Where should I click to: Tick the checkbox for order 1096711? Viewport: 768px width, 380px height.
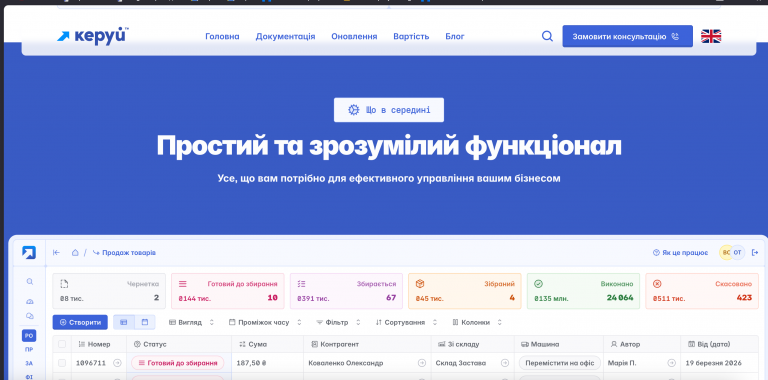tap(62, 363)
